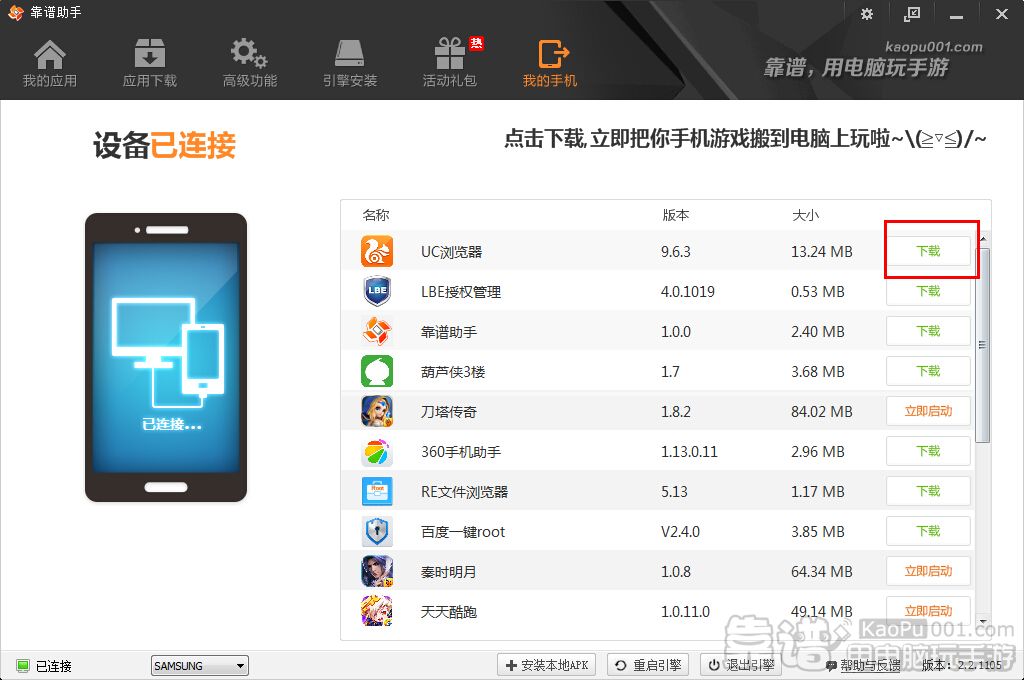Click the connected phone illustration
The image size is (1024, 680).
coord(166,357)
